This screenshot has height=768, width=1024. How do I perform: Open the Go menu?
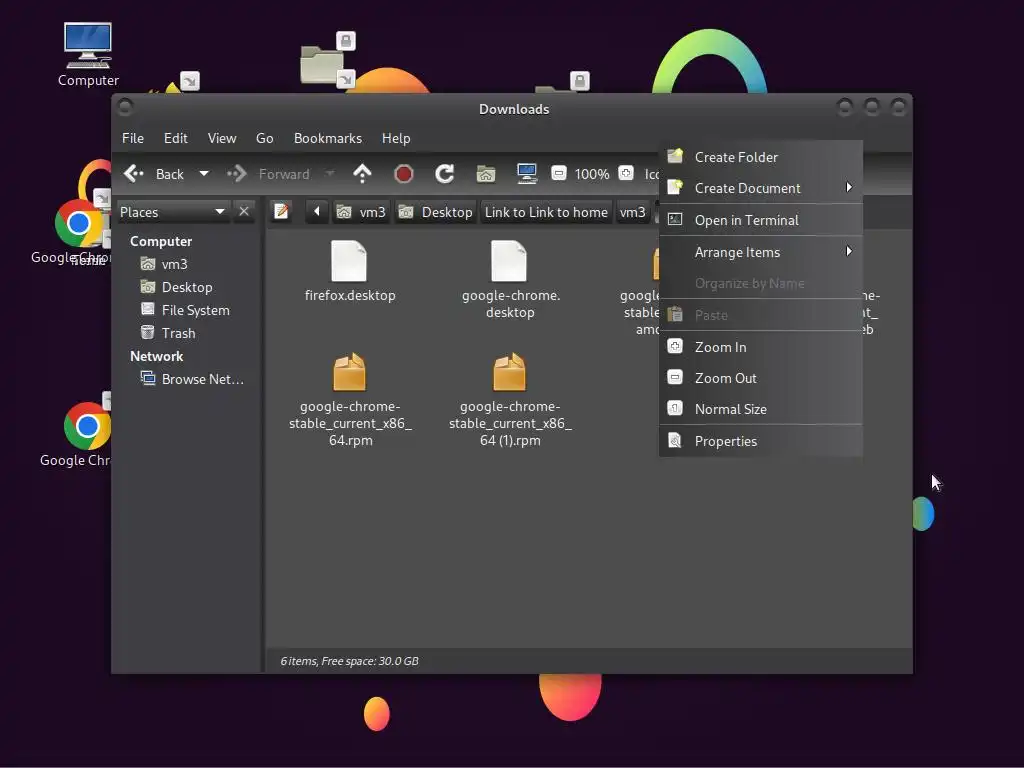coord(264,138)
